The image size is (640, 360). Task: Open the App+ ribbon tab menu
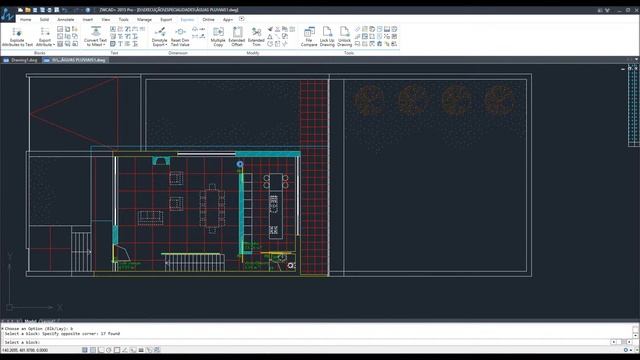tap(227, 20)
